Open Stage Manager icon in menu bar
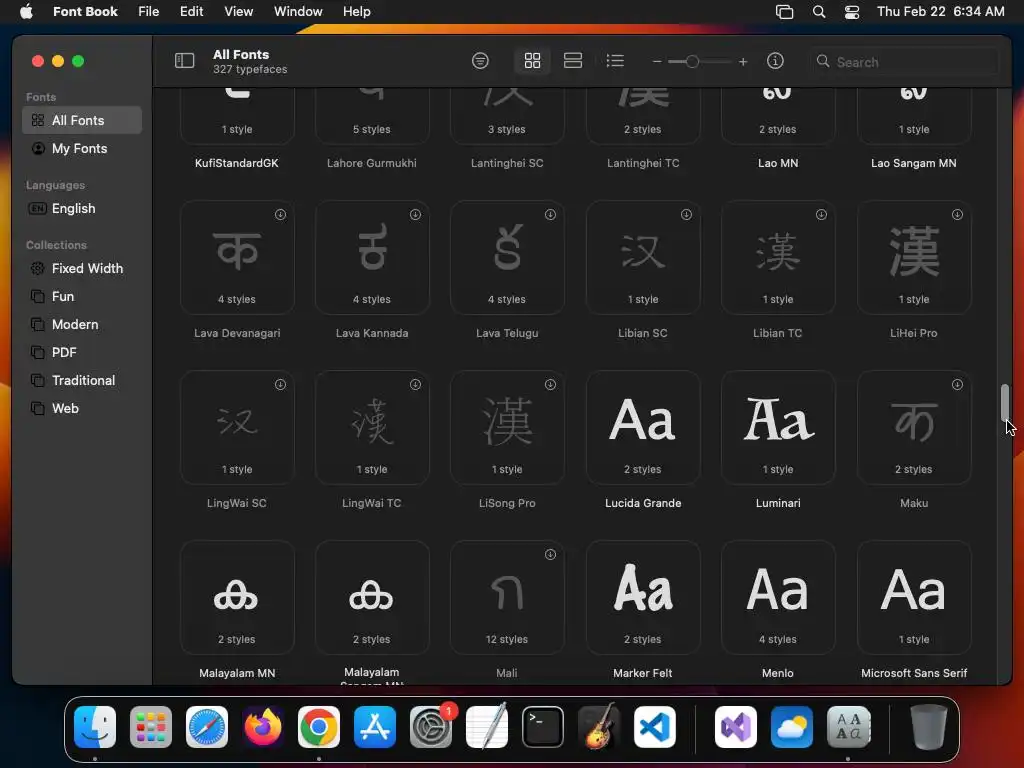The width and height of the screenshot is (1024, 768). pos(784,12)
